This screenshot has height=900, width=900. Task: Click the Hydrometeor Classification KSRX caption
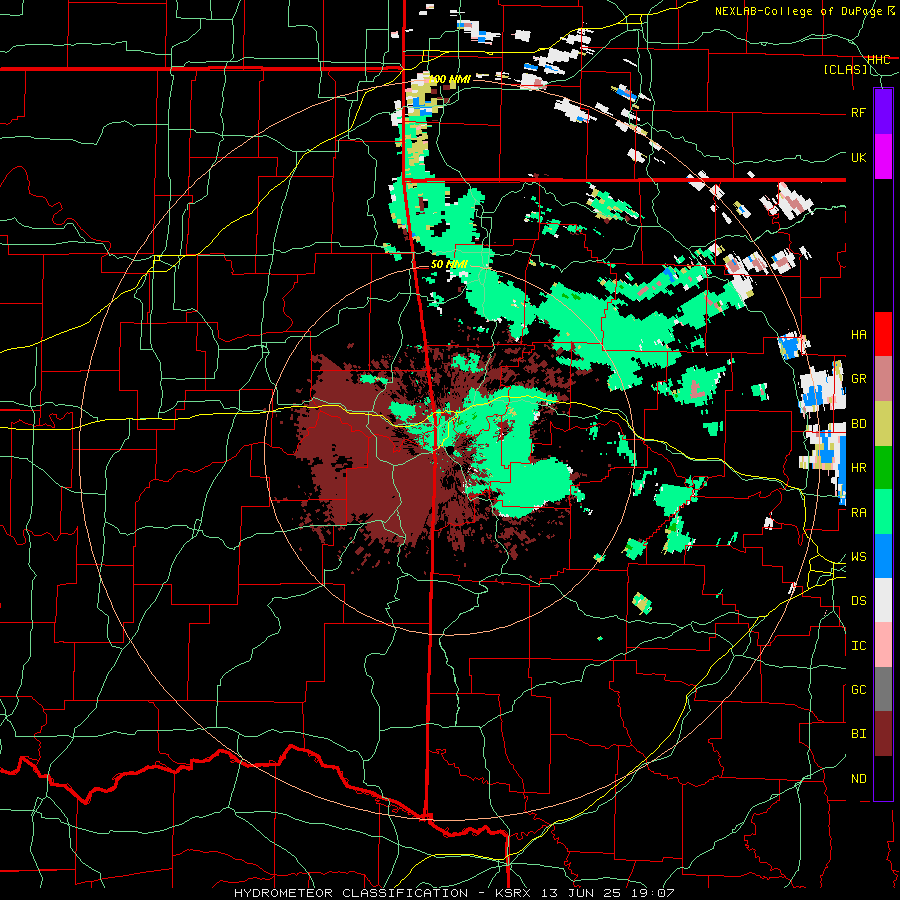454,893
